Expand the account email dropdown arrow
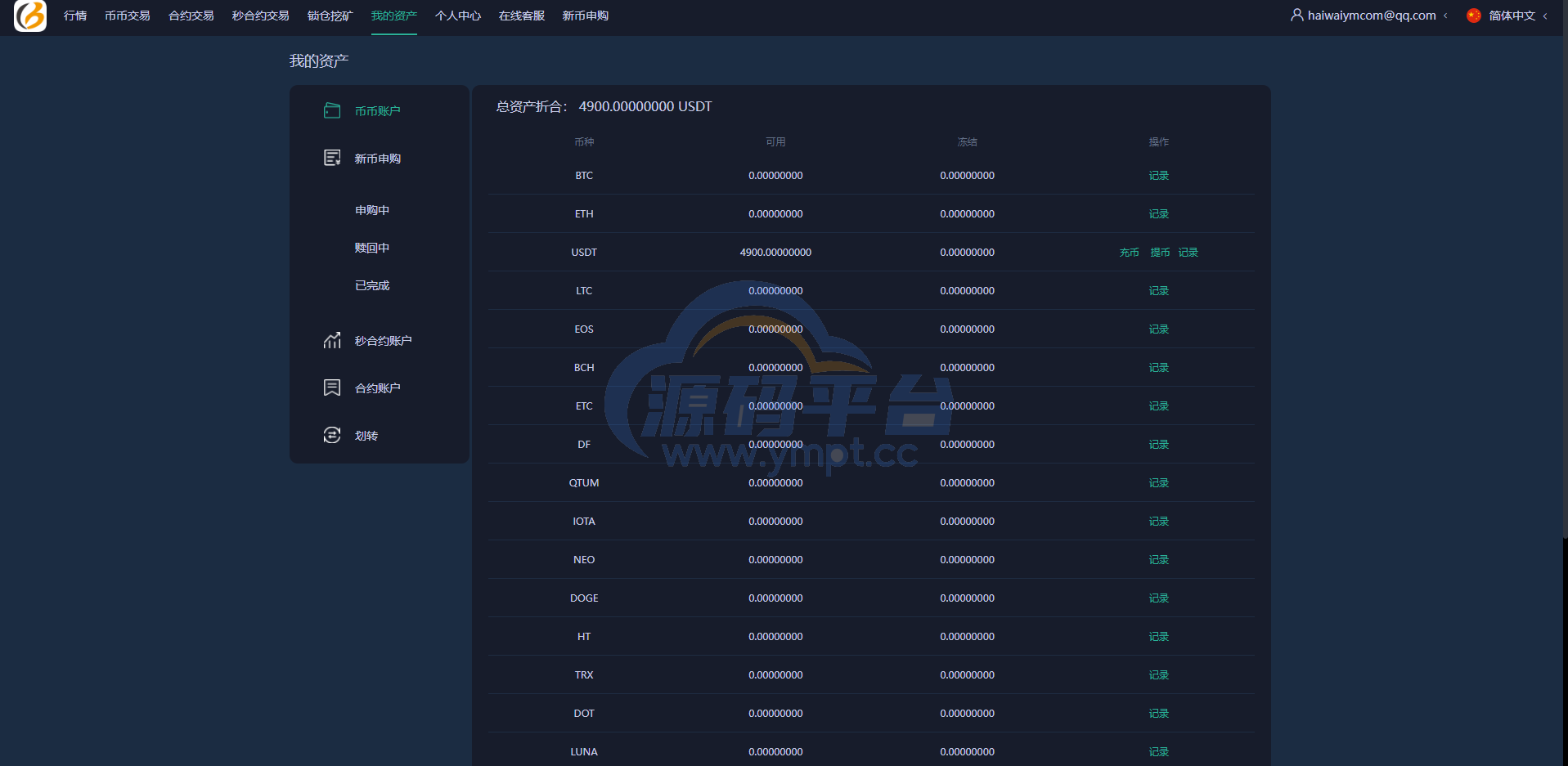 pos(1445,16)
